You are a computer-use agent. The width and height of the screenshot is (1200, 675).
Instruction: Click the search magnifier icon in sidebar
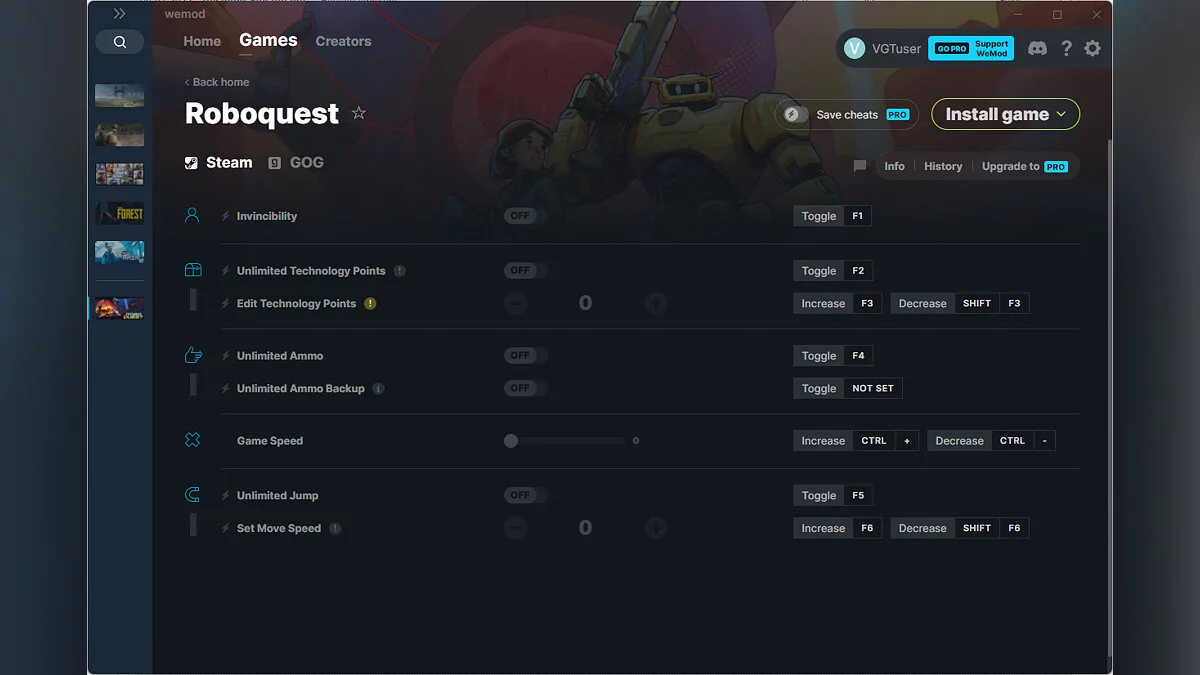[x=120, y=42]
